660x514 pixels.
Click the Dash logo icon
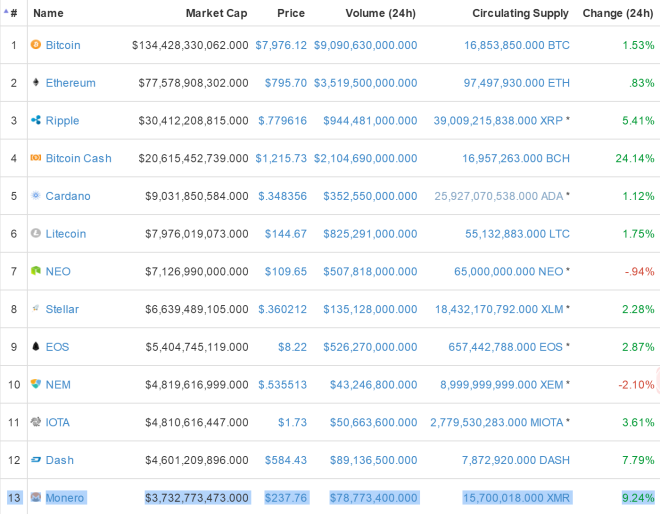pos(36,460)
